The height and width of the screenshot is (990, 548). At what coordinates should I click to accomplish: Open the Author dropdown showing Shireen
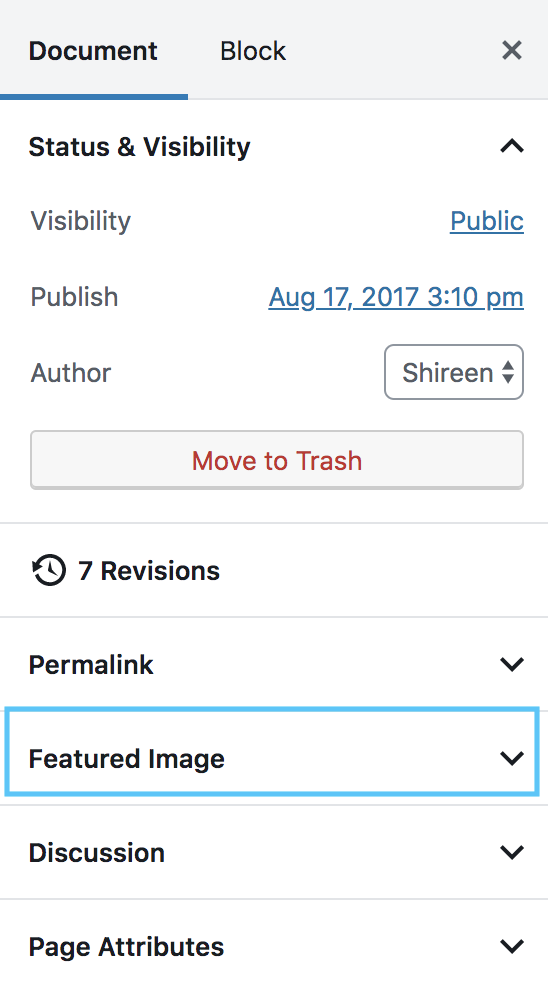coord(454,372)
